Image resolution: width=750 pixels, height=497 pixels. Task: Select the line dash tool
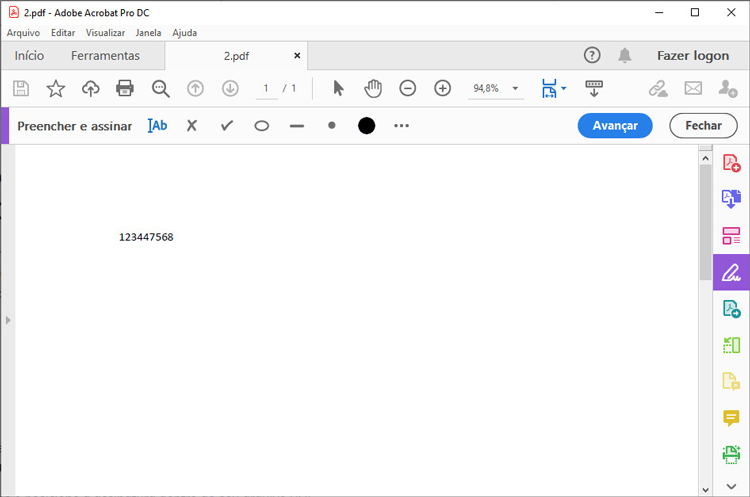[x=297, y=126]
